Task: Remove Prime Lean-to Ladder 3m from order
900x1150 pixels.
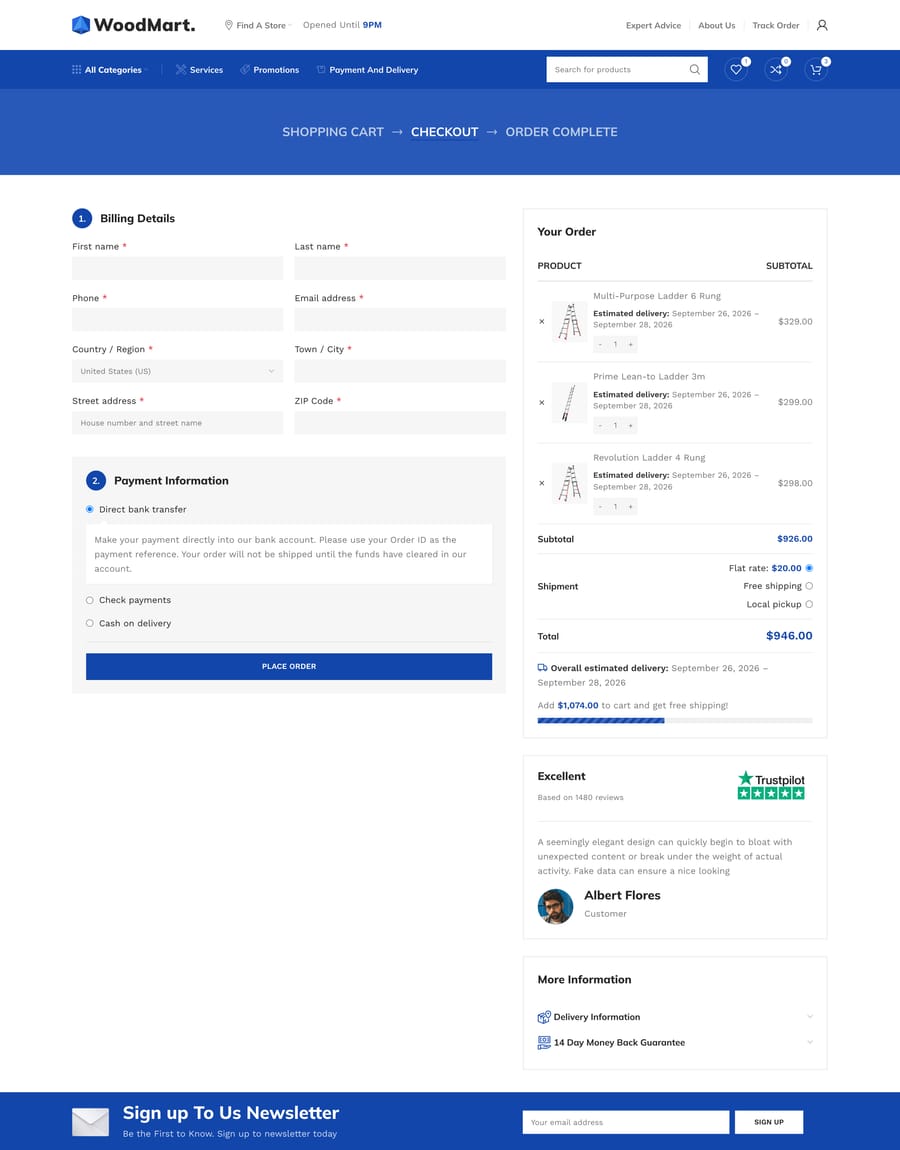Action: click(542, 402)
